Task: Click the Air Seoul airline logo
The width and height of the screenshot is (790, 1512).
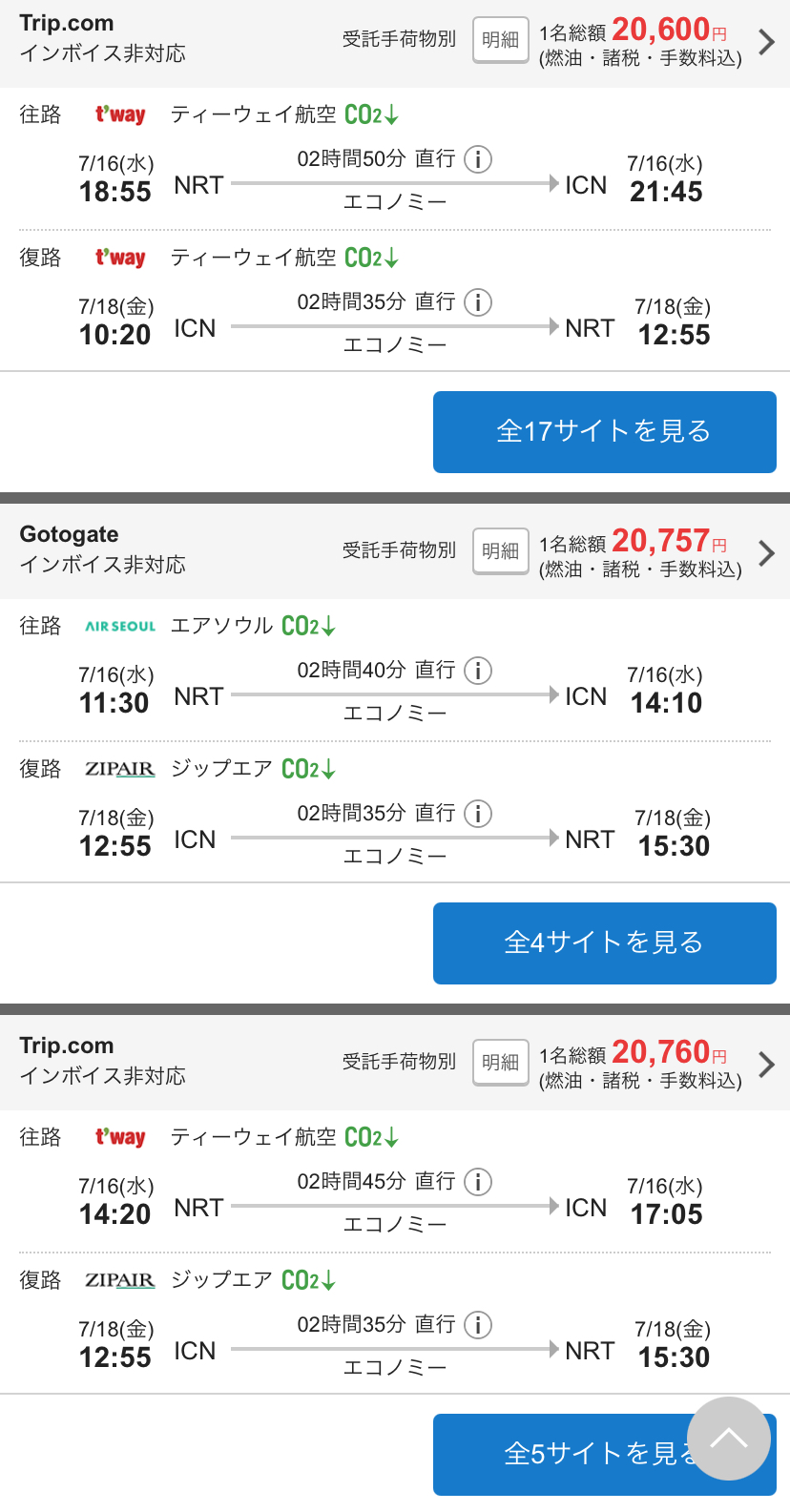Action: point(120,627)
